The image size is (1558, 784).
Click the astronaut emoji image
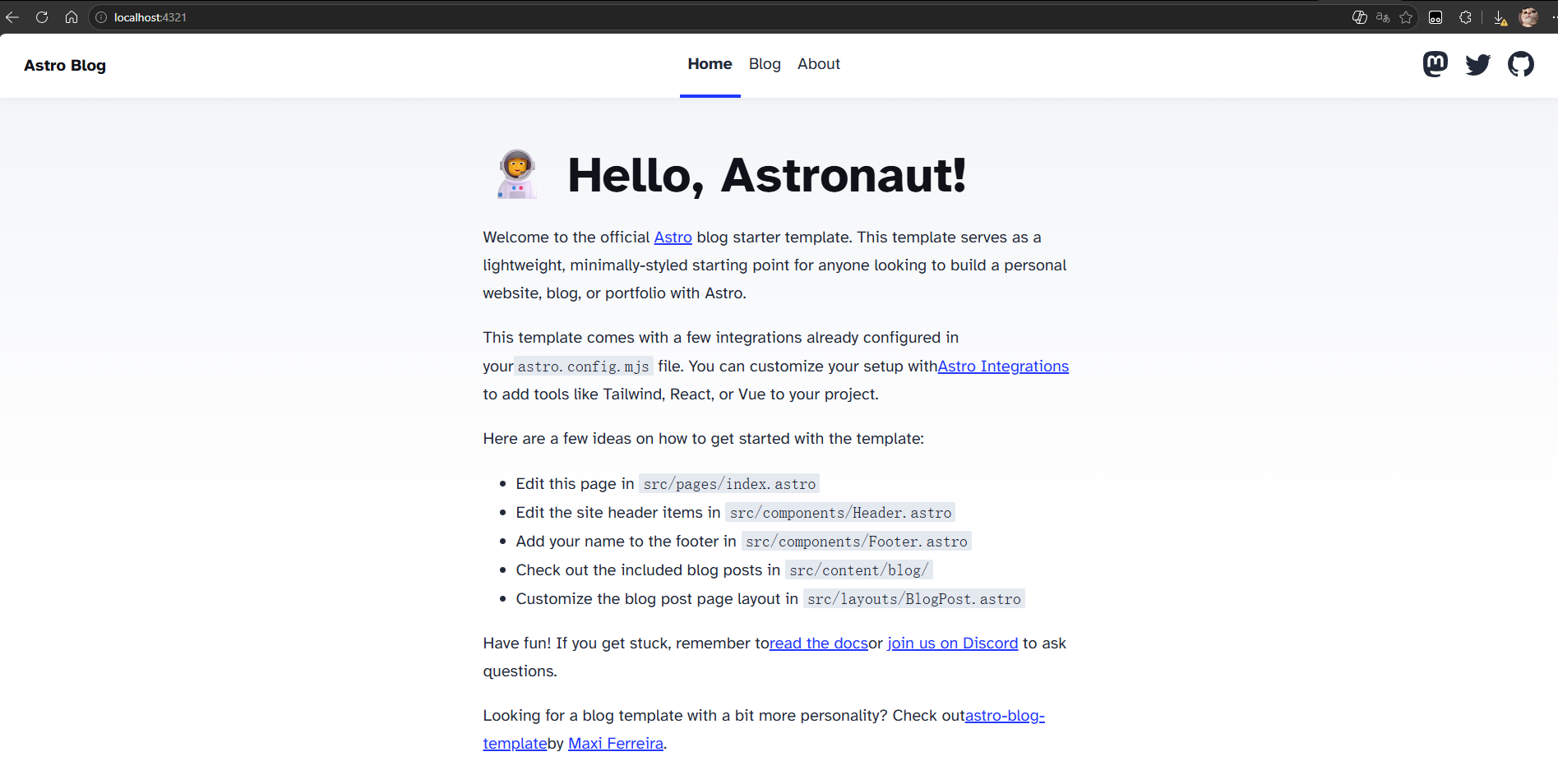(x=516, y=174)
